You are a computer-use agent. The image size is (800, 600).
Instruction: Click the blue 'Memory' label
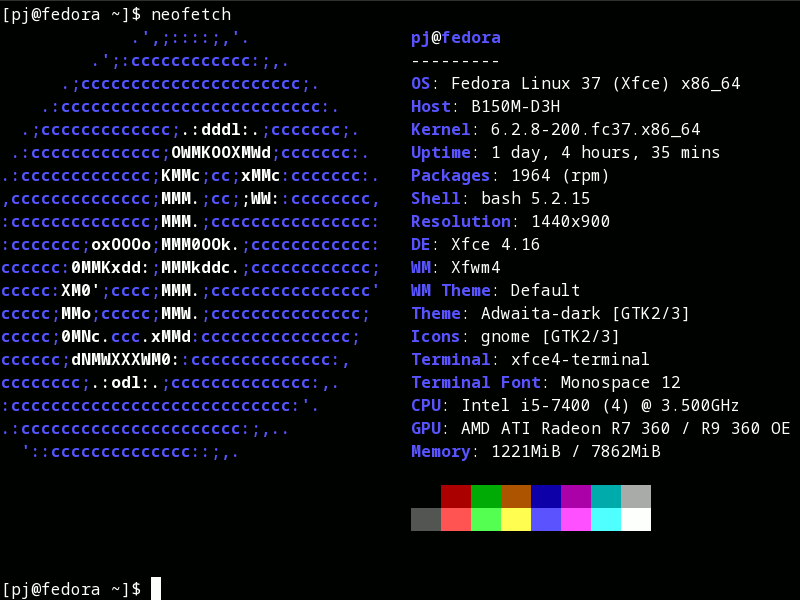pyautogui.click(x=441, y=452)
